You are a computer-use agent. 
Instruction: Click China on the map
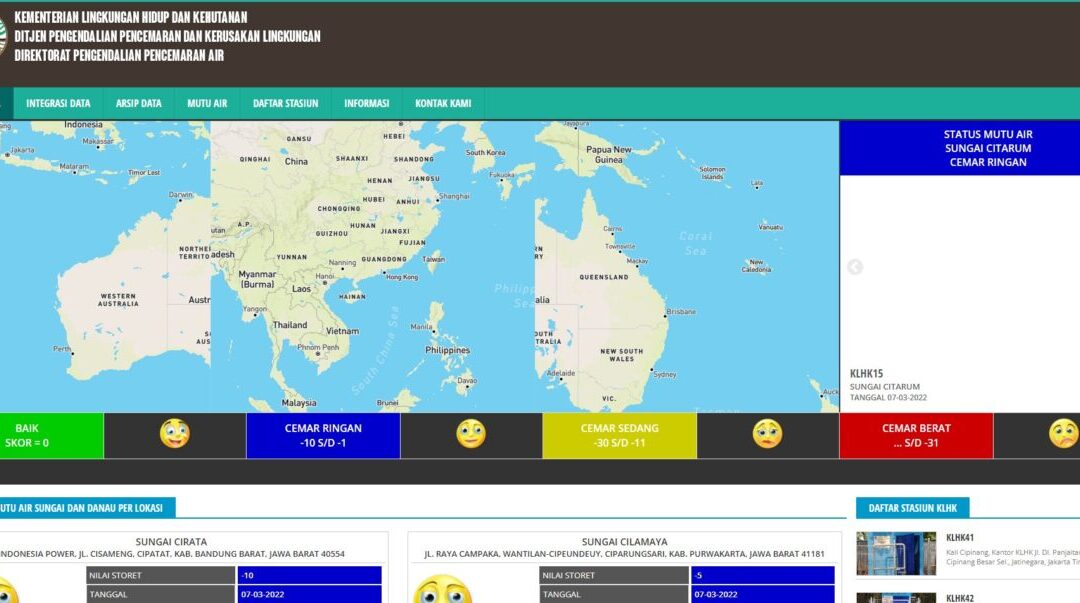296,161
